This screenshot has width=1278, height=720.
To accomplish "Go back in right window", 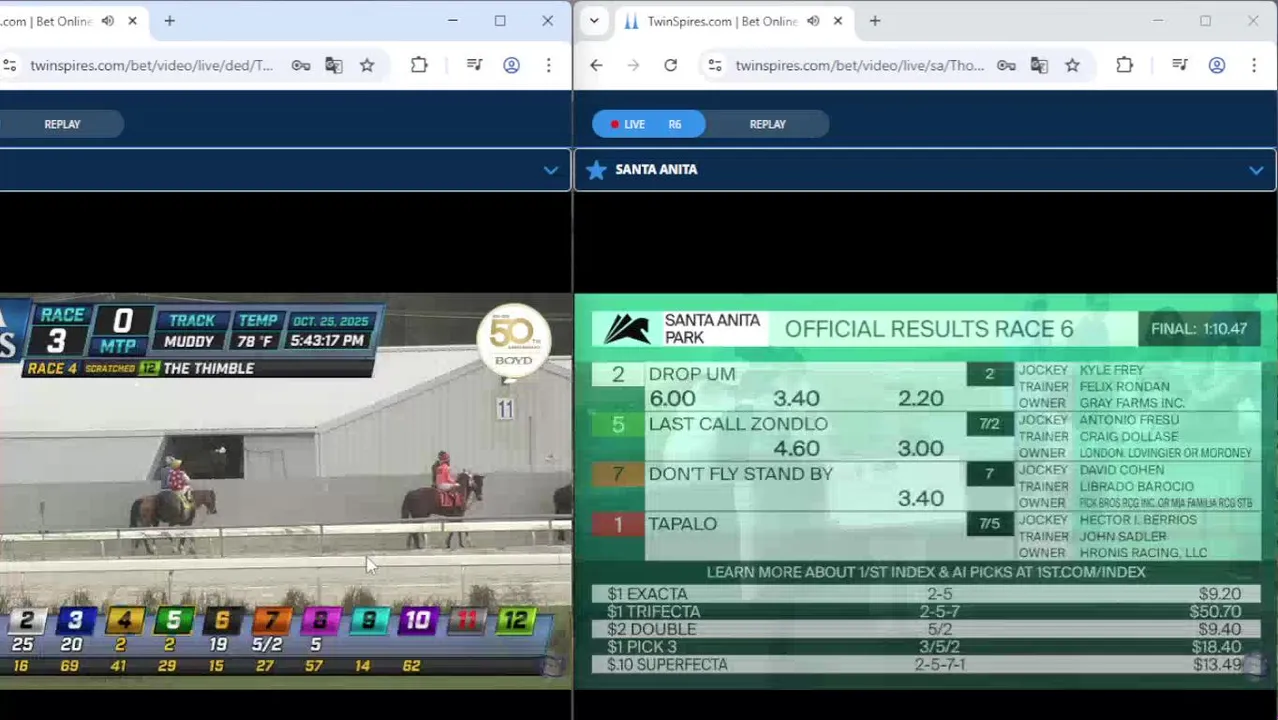I will pos(596,66).
